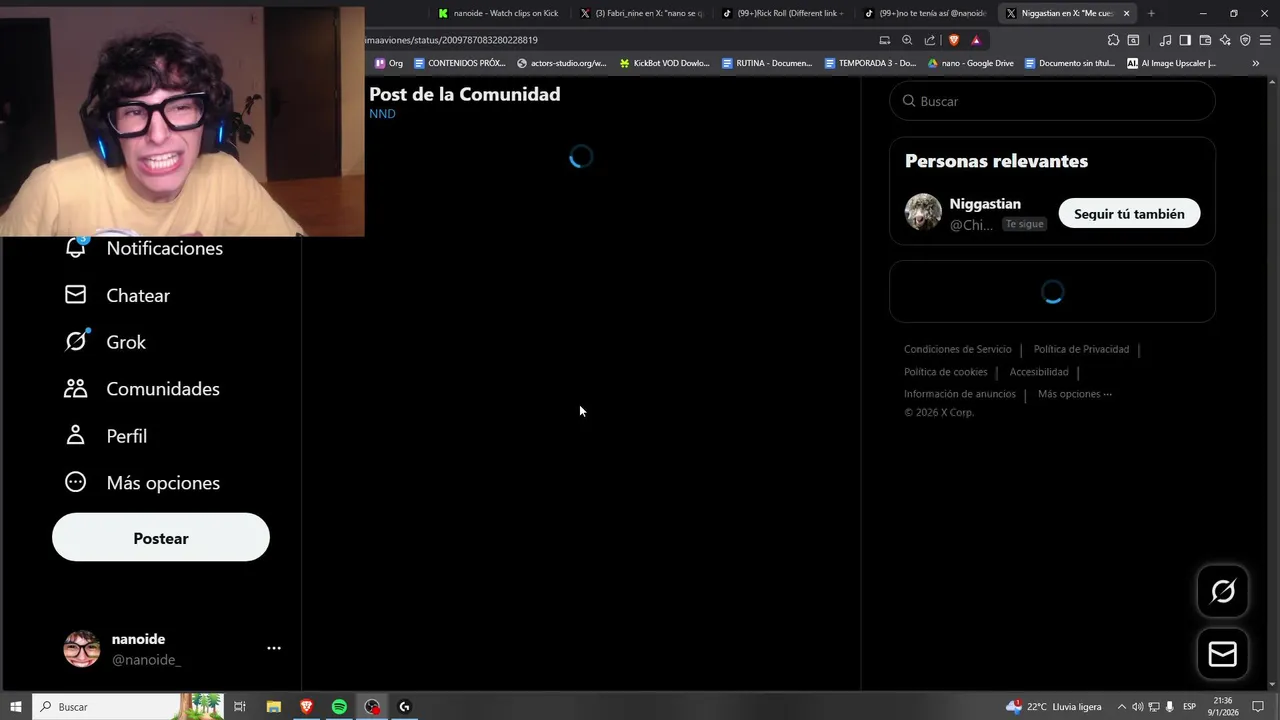
Task: Click the music note media control icon
Action: click(1165, 40)
